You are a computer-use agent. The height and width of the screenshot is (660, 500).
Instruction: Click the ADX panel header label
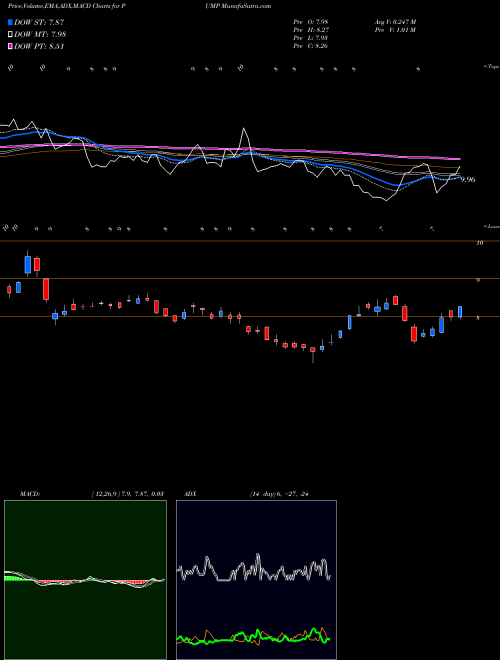click(x=190, y=494)
